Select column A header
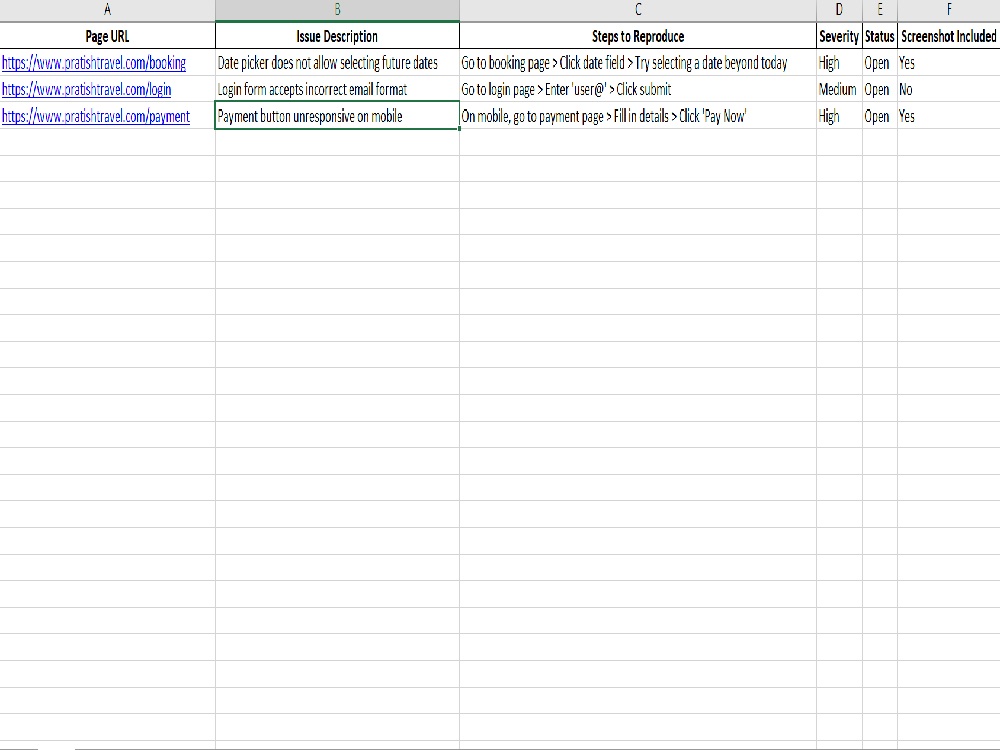Screen dimensions: 1000x750 click(x=107, y=10)
